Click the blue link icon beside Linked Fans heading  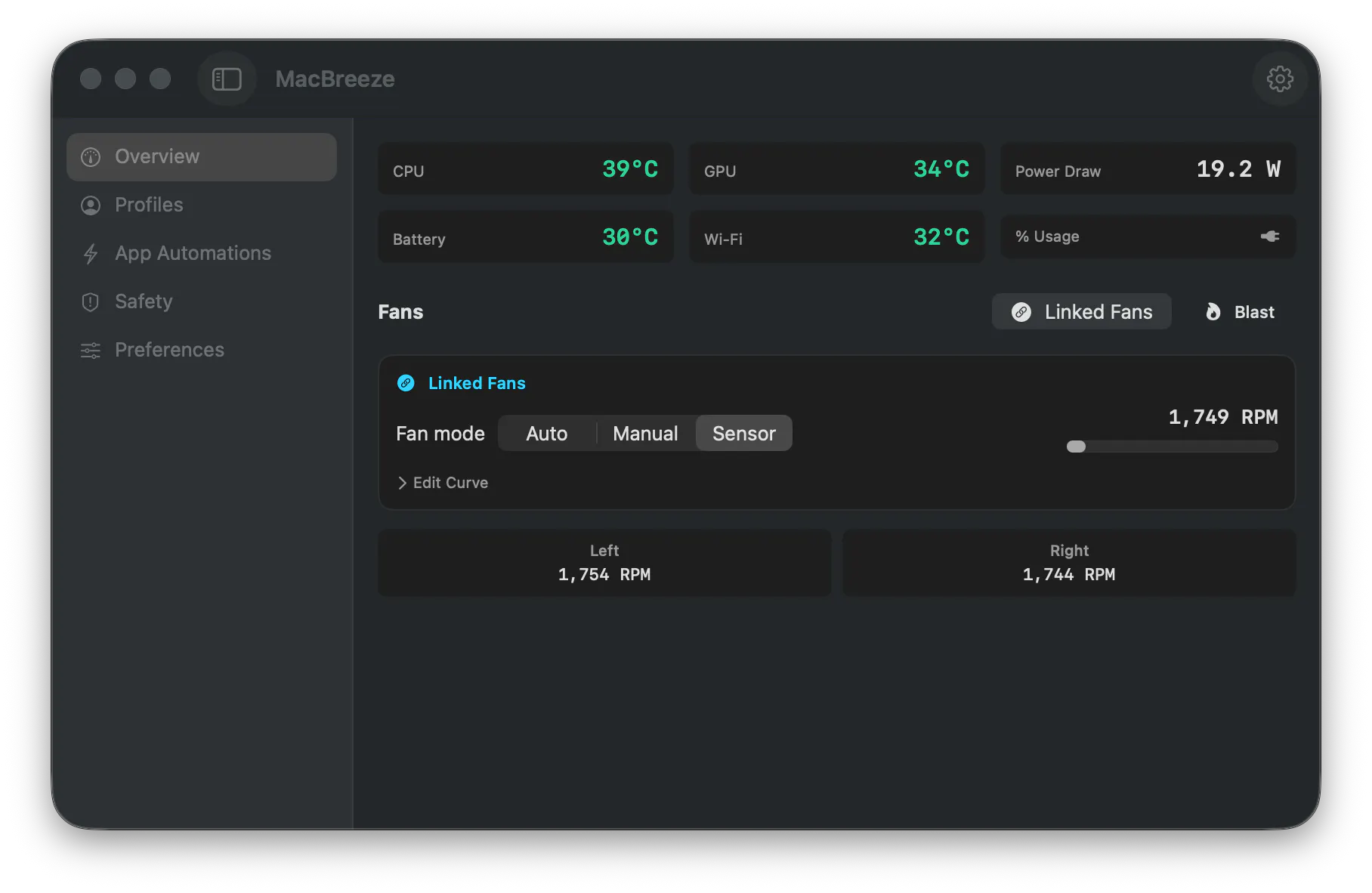click(x=406, y=383)
